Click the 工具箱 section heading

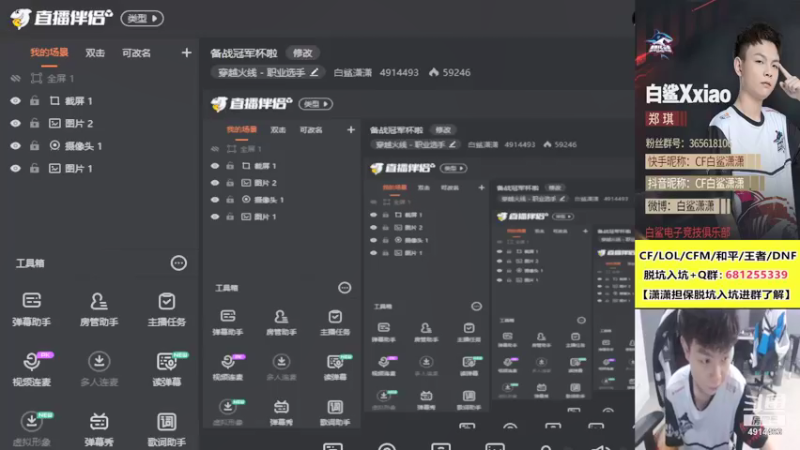point(30,263)
